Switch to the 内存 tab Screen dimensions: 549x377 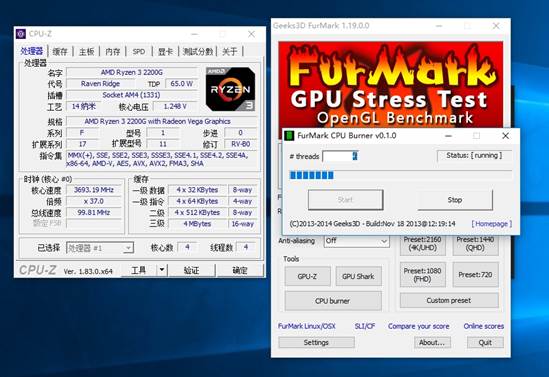(113, 51)
